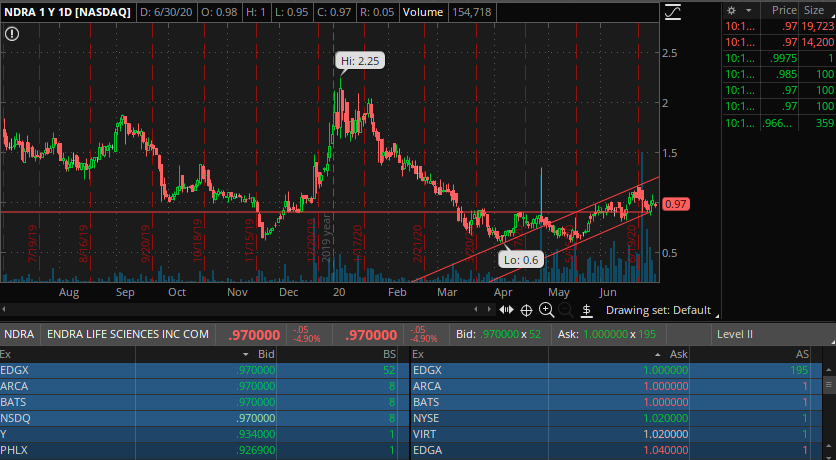Click the sort arrow next to Ask
Image resolution: width=836 pixels, height=460 pixels.
click(x=658, y=354)
